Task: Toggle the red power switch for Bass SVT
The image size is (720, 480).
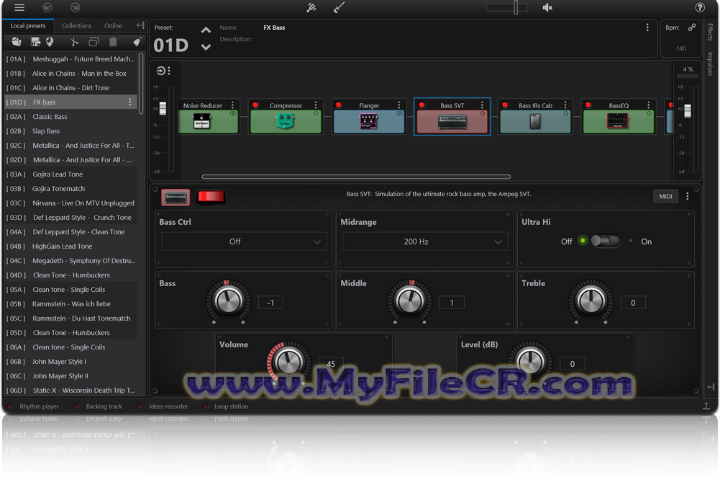Action: tap(211, 196)
